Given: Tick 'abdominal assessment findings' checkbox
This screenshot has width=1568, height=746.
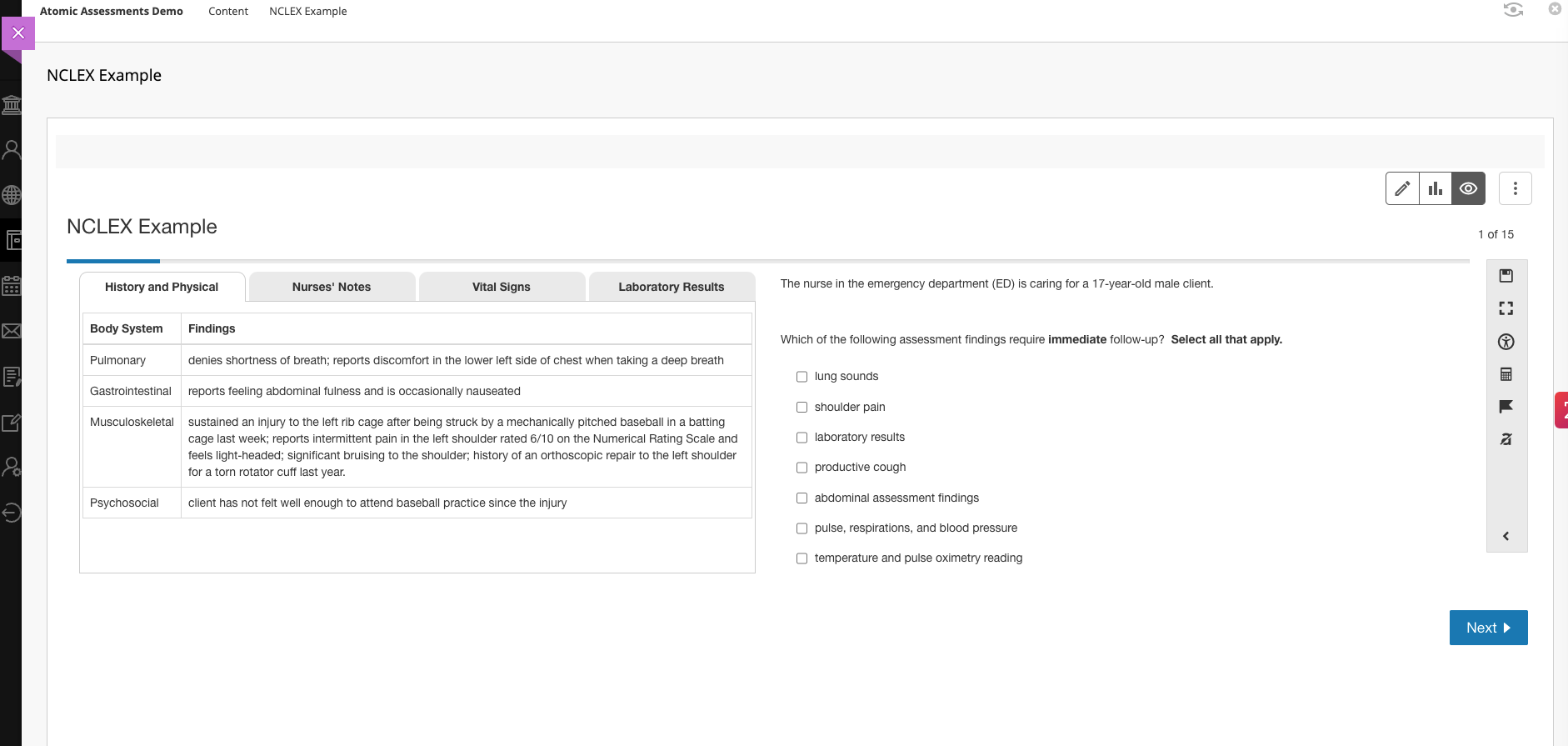Looking at the screenshot, I should 801,498.
